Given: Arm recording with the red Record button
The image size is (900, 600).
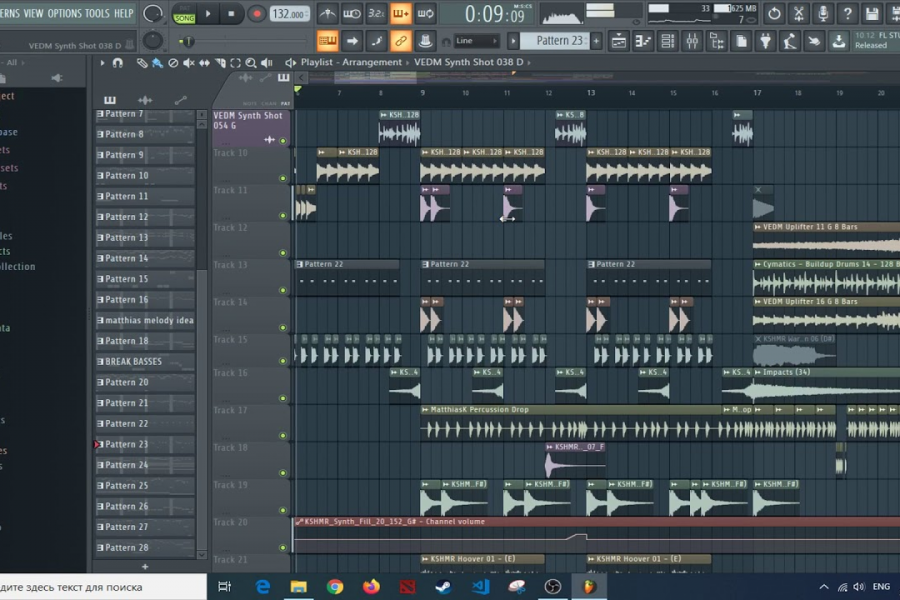Looking at the screenshot, I should pos(256,14).
